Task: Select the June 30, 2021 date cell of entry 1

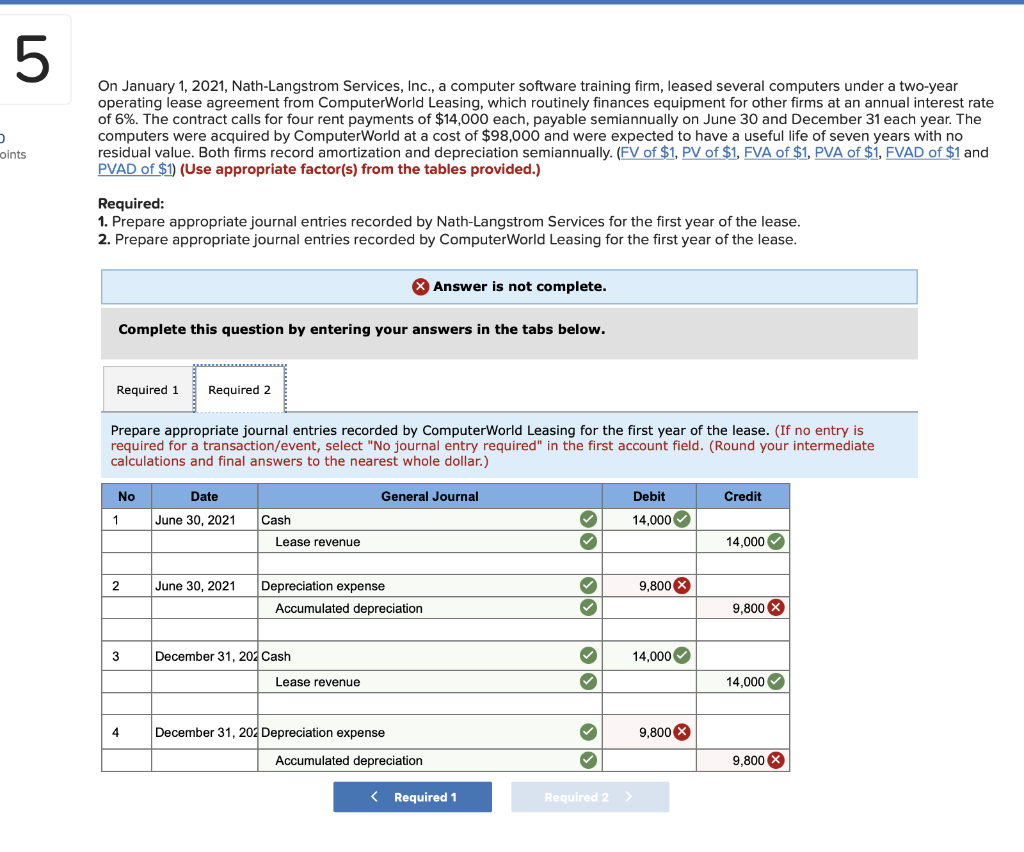Action: pos(204,520)
